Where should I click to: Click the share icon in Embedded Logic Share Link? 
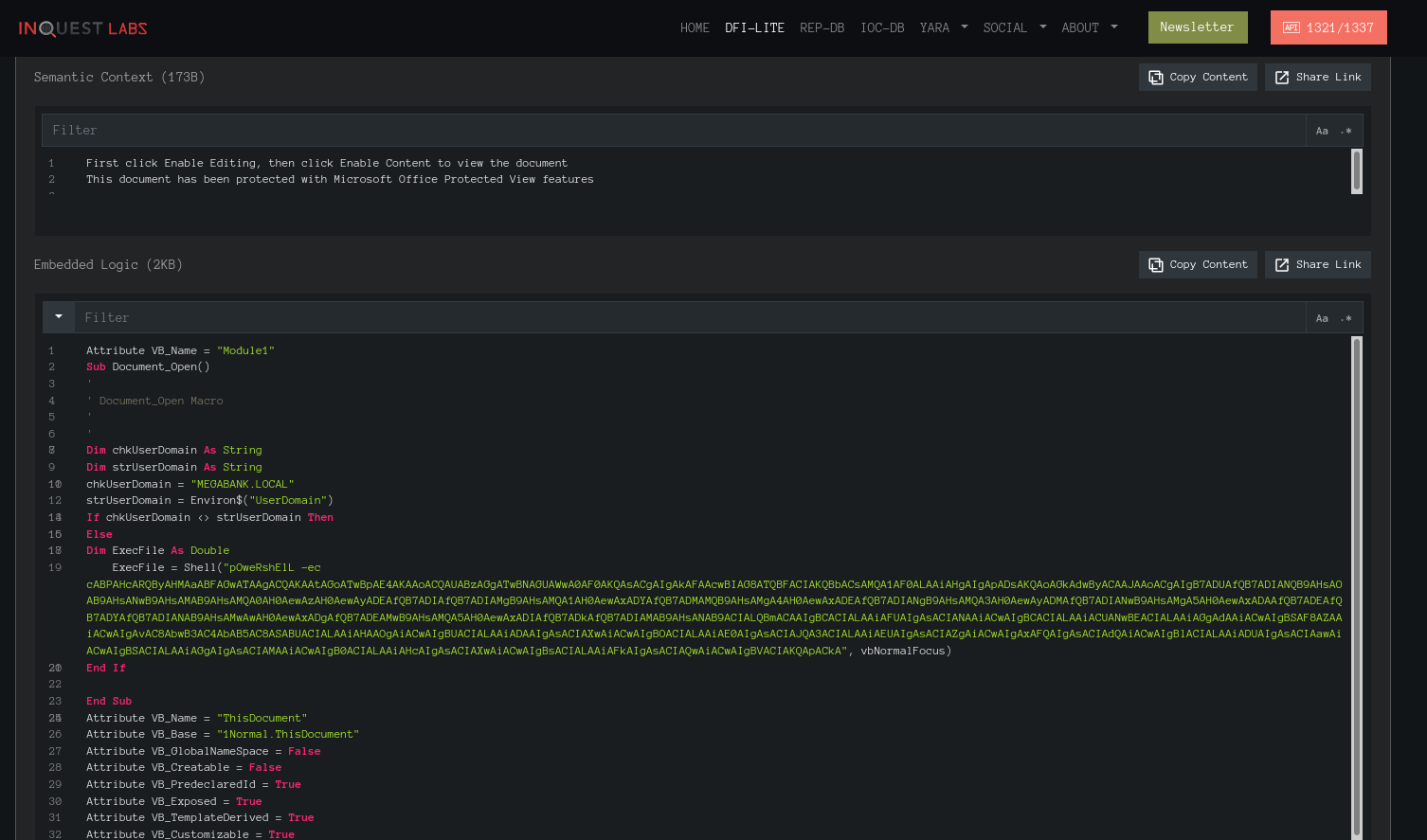(1282, 265)
